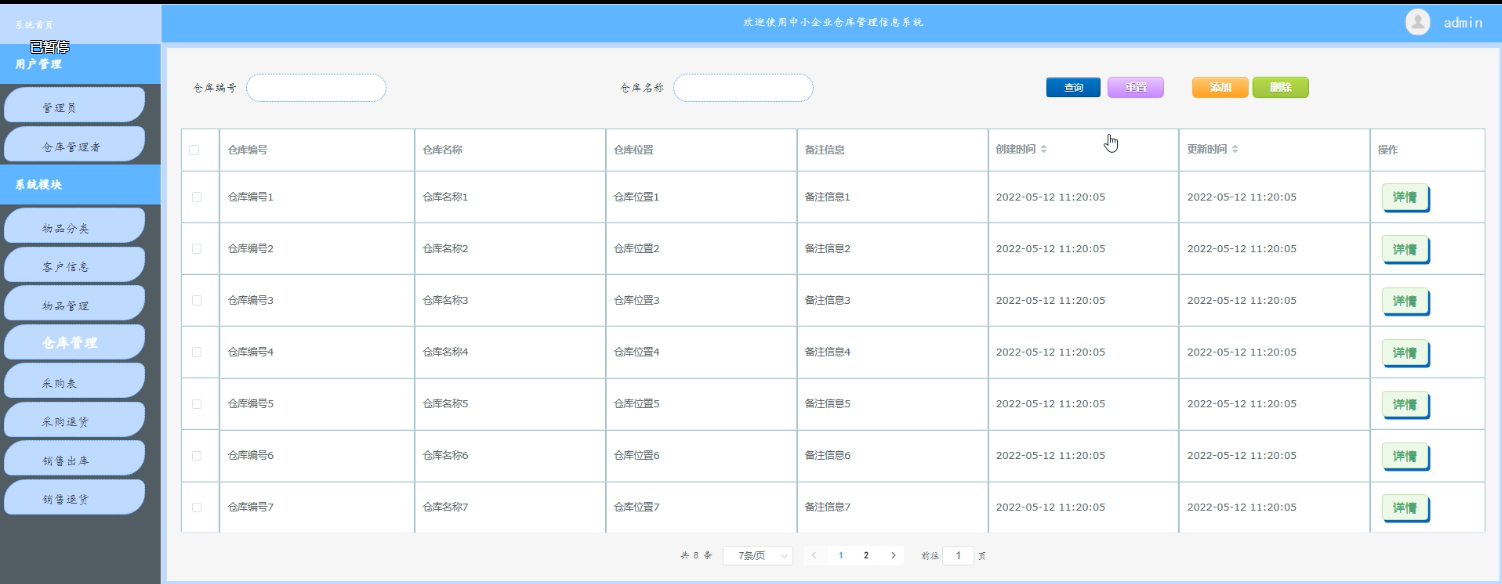
Task: Open the 采购退货 menu item
Action: [74, 421]
